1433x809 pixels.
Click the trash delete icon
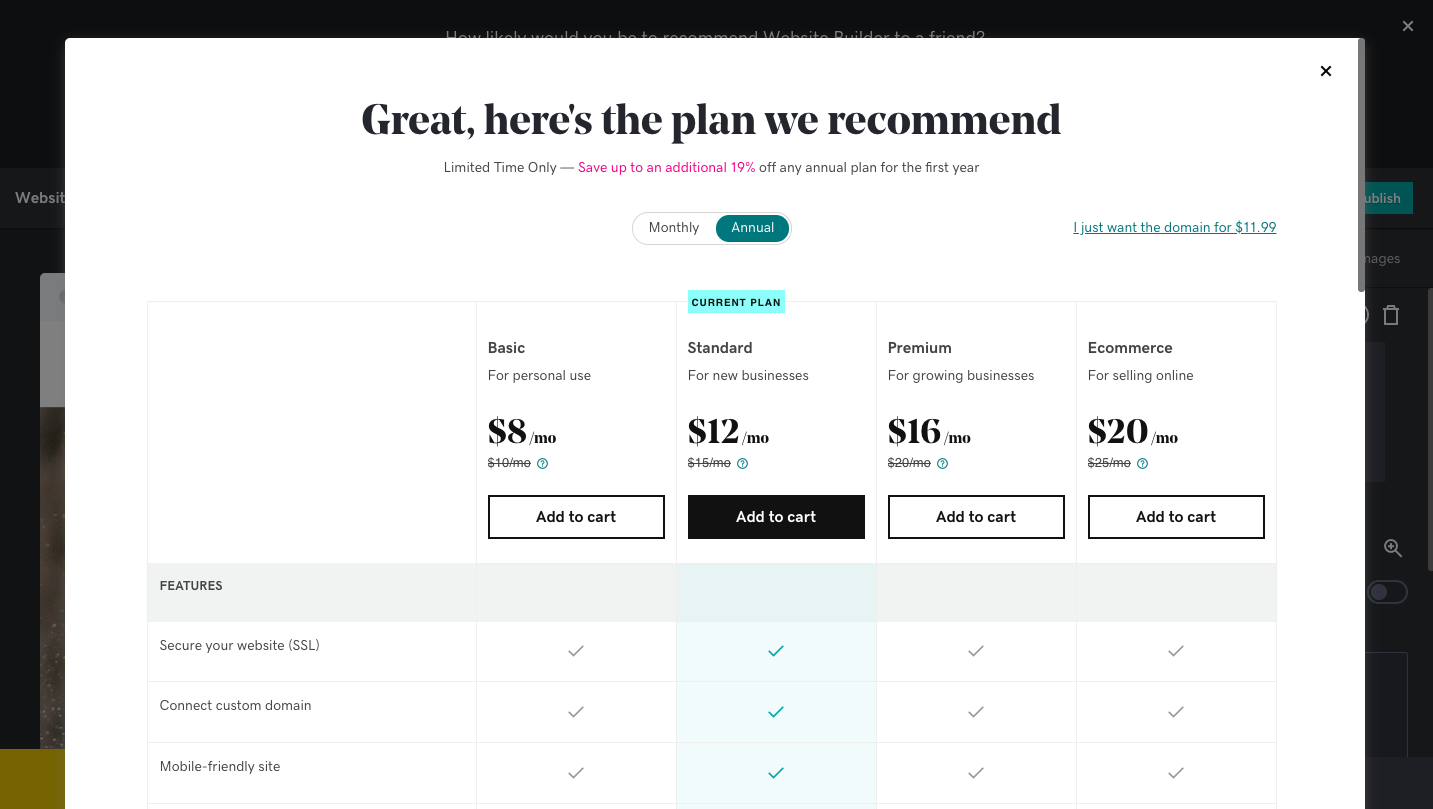coord(1391,315)
